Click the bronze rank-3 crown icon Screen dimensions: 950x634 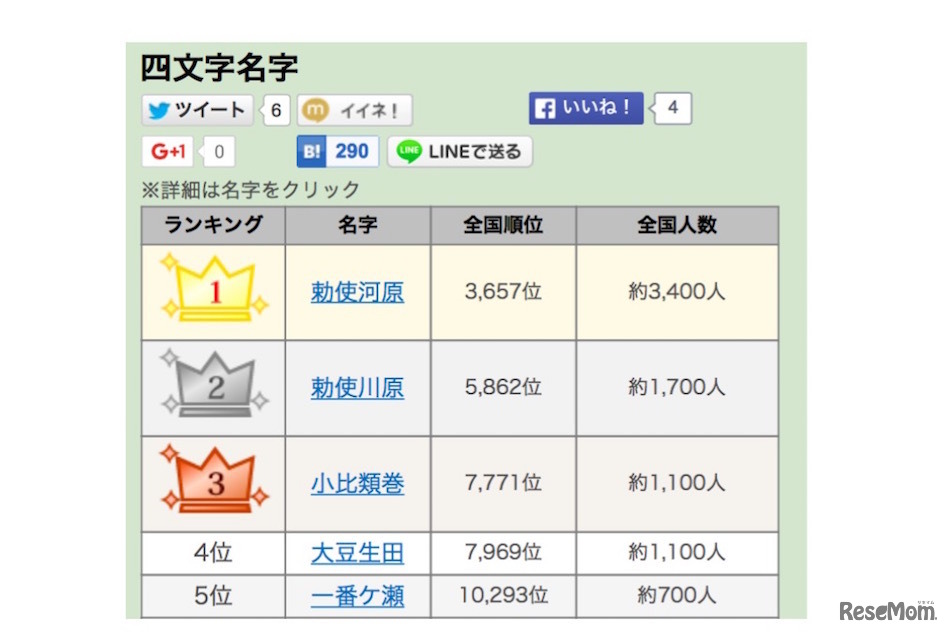(212, 484)
